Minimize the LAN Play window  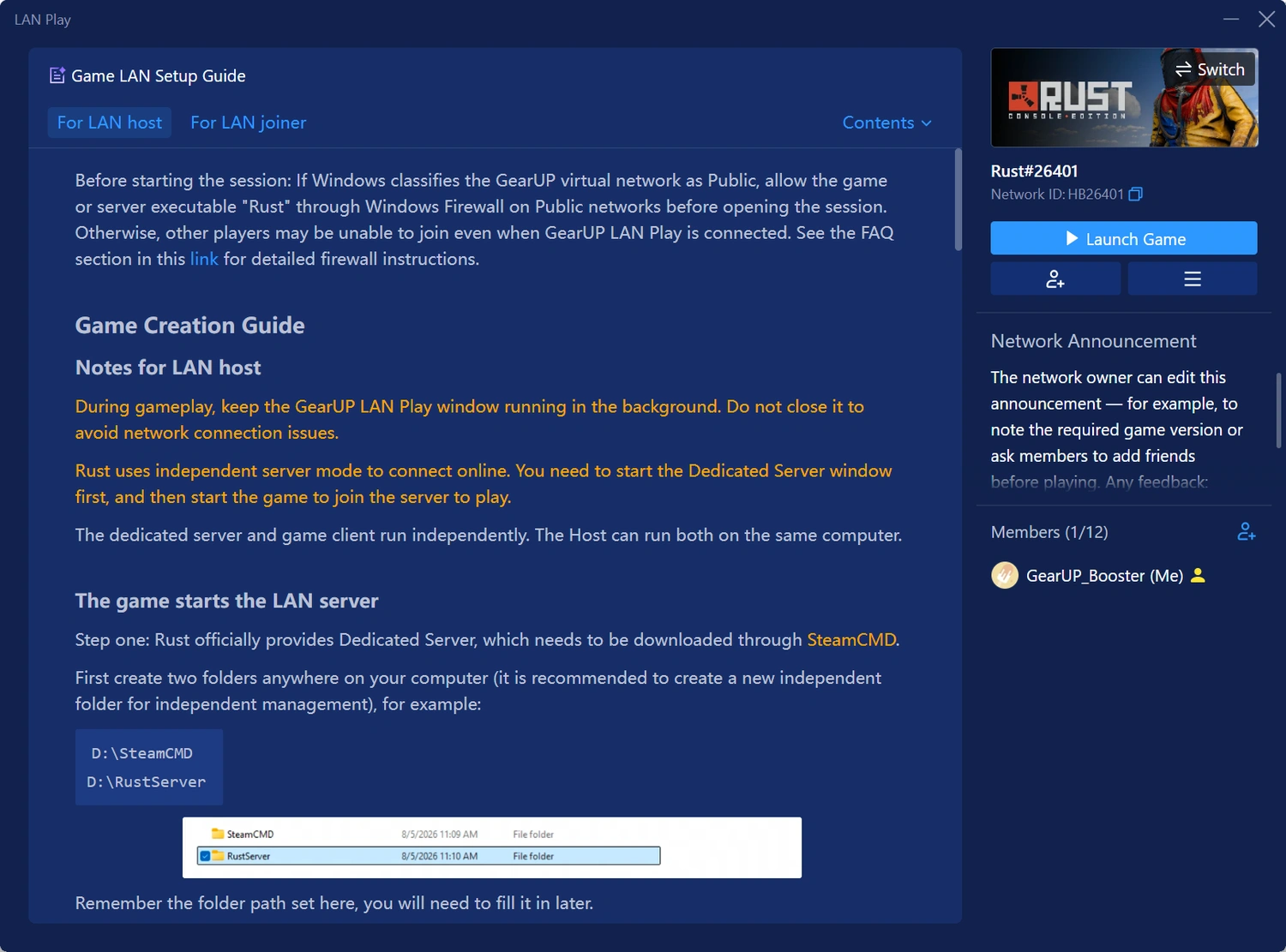1231,19
